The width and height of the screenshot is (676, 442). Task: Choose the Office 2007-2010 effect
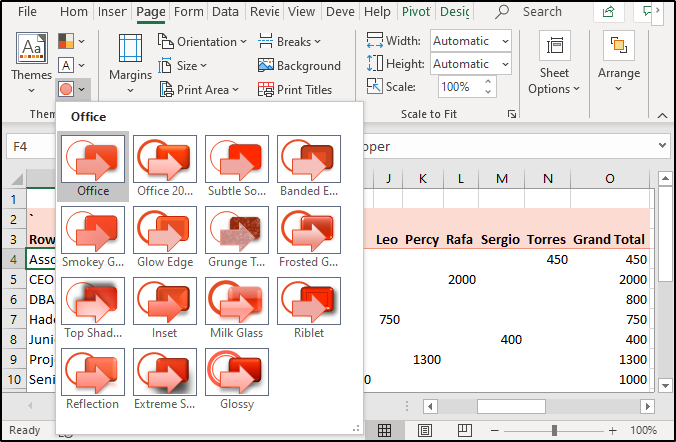(165, 166)
